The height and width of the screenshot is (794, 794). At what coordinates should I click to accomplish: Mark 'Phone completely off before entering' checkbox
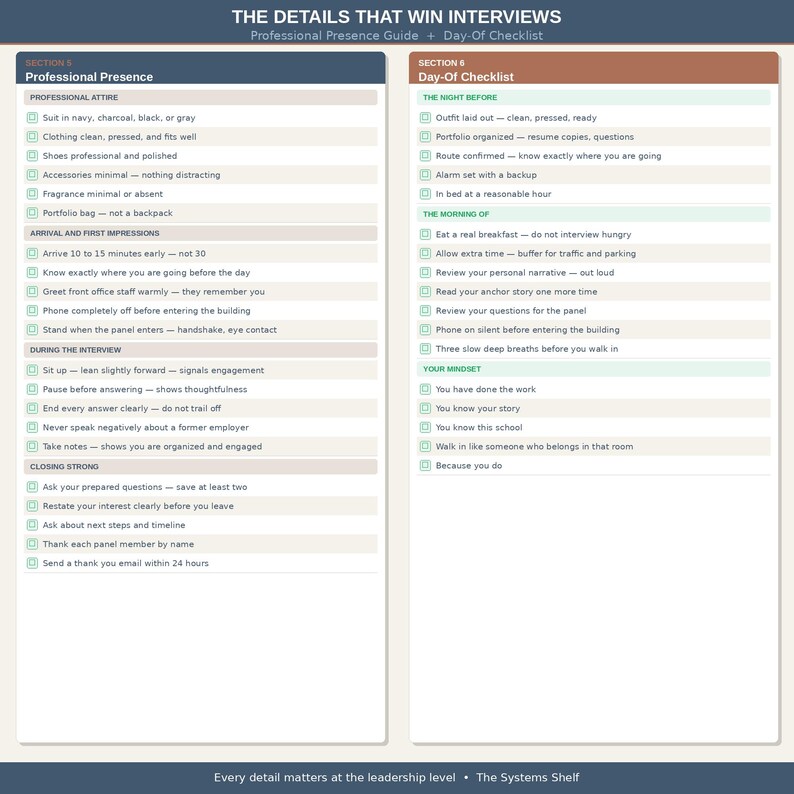coord(32,310)
